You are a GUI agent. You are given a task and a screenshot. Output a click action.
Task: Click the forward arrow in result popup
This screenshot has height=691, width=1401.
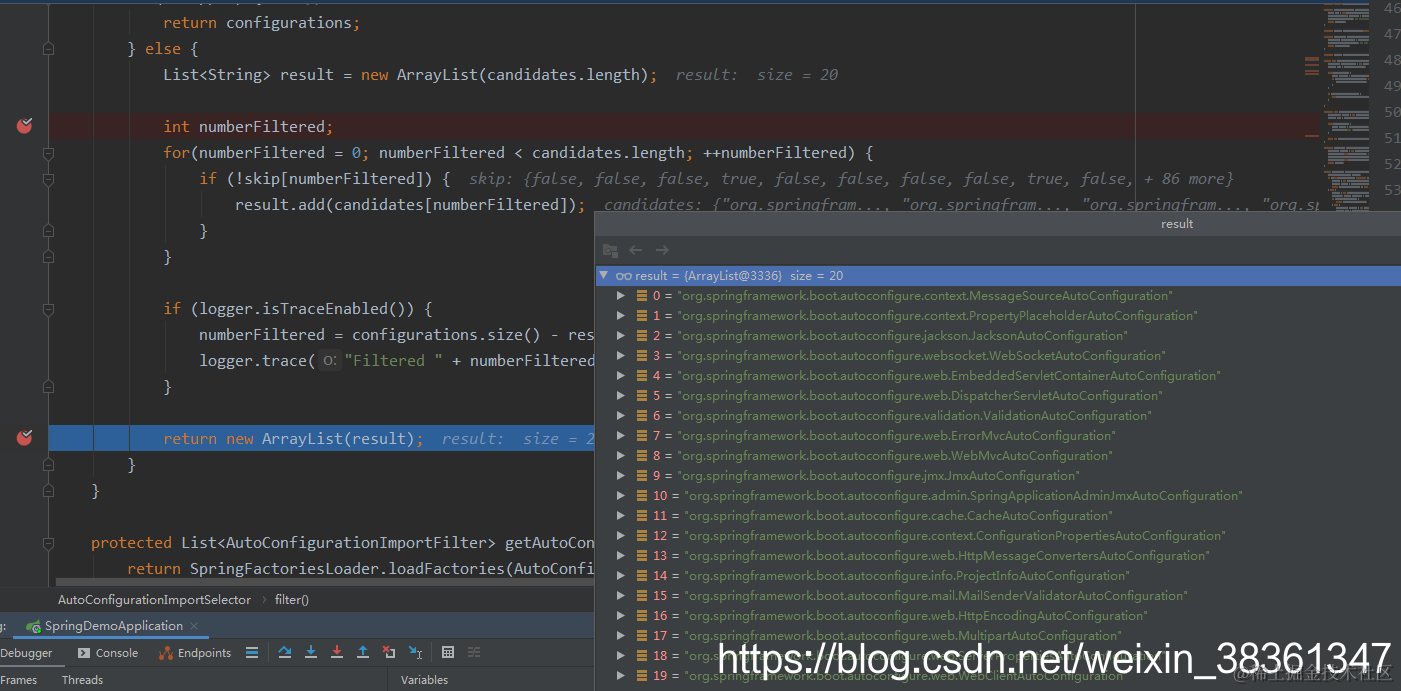[662, 250]
